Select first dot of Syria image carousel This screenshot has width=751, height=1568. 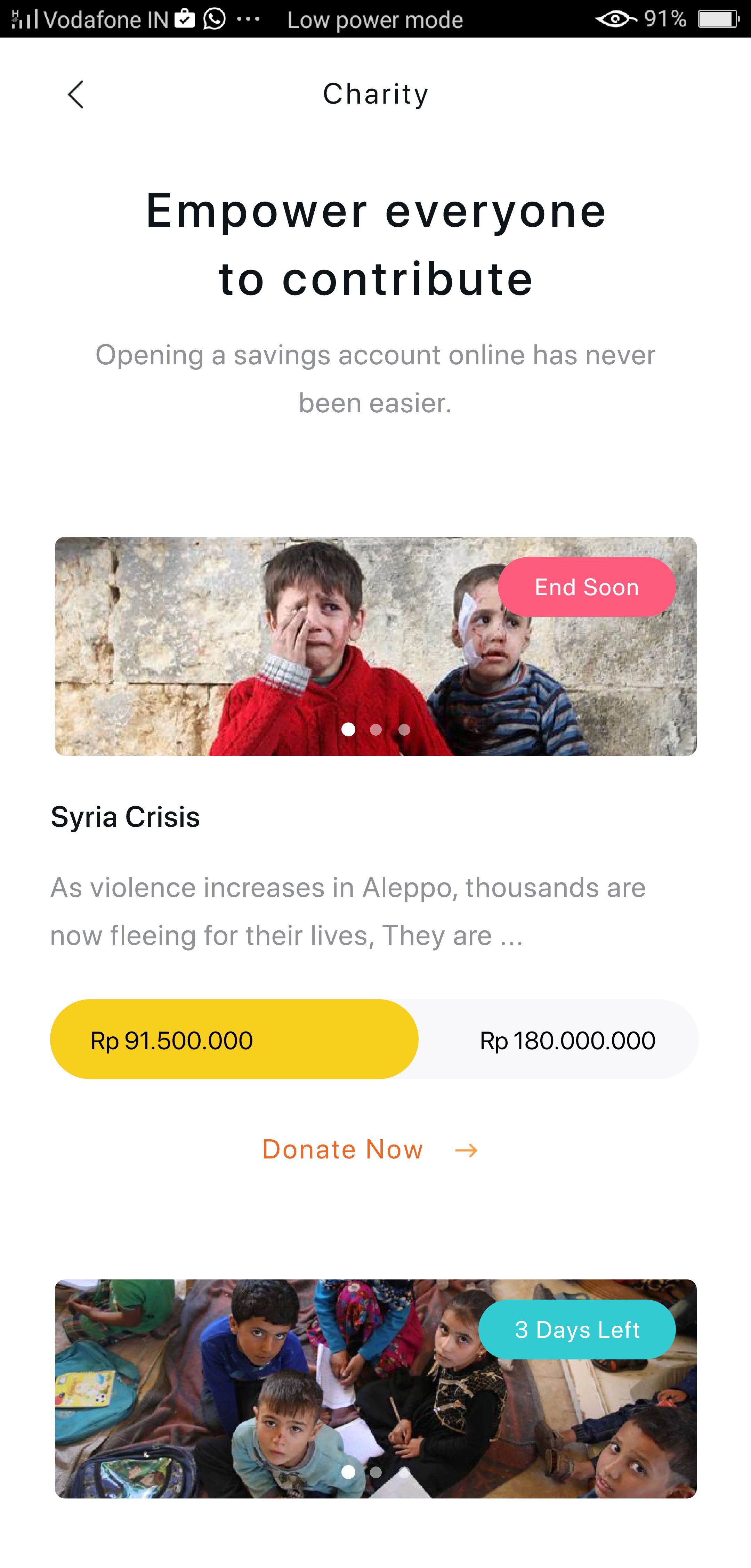click(348, 729)
